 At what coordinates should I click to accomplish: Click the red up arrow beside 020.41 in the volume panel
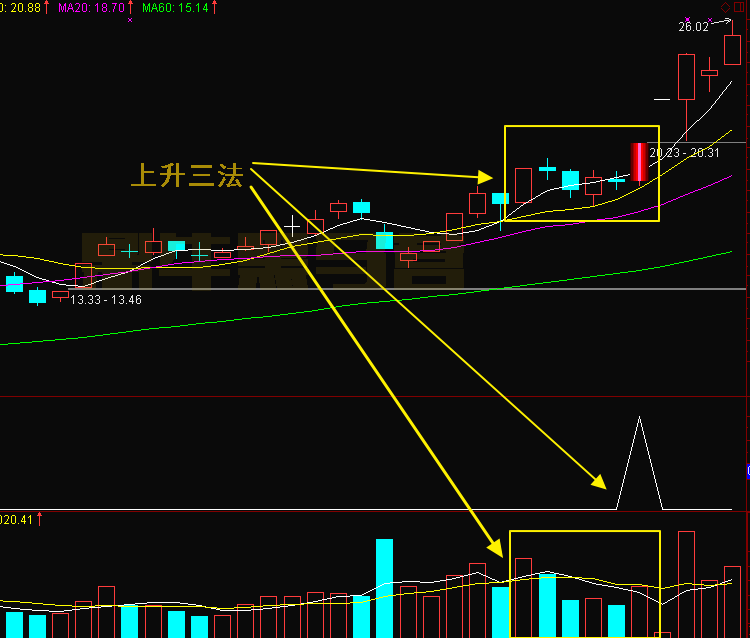coord(40,518)
